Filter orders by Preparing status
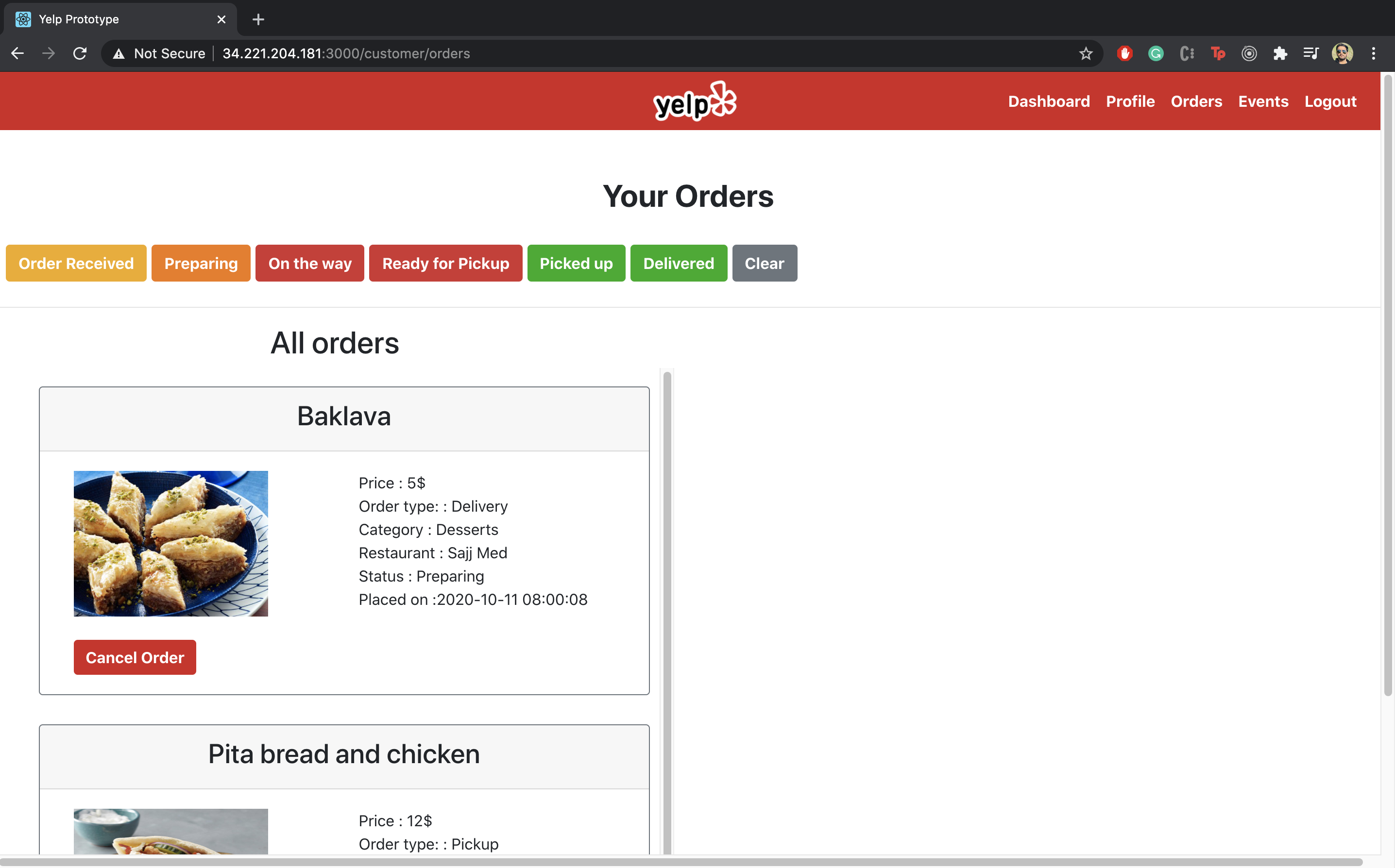 [x=201, y=264]
